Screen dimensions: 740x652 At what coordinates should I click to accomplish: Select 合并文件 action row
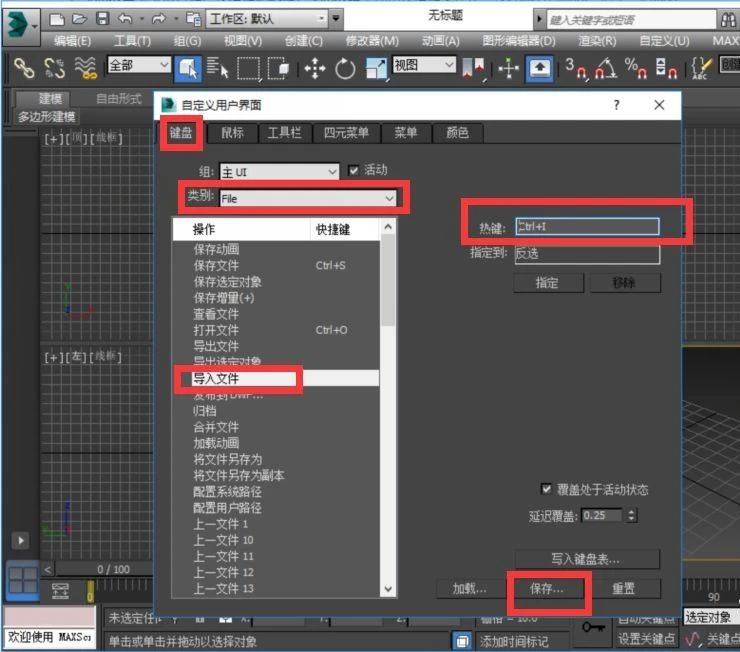276,427
